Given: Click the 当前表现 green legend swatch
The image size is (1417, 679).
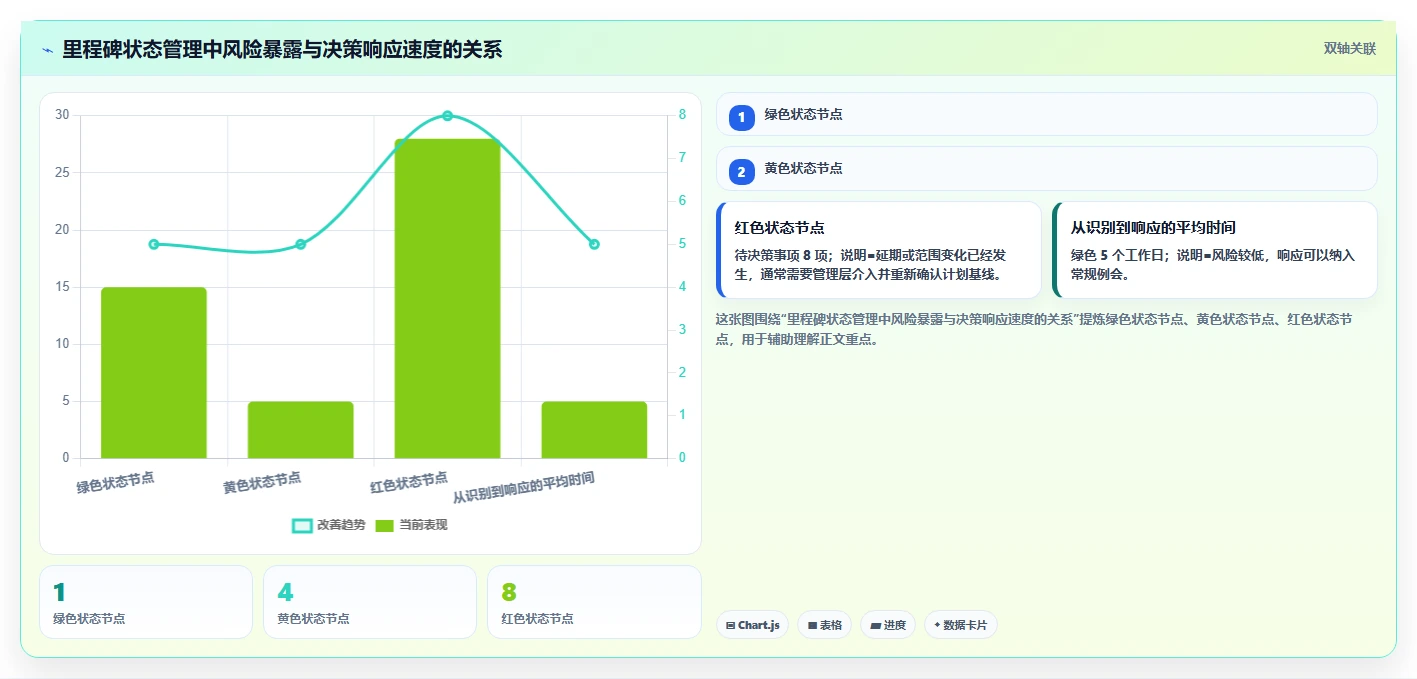Looking at the screenshot, I should click(x=385, y=526).
